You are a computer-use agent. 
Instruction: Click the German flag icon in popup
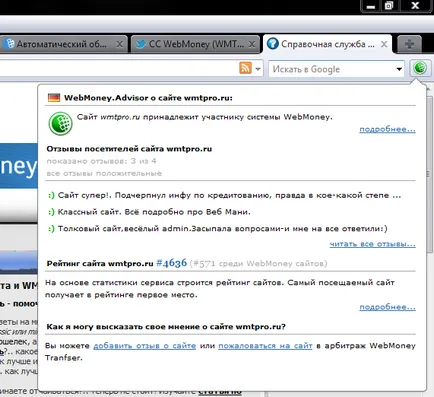pos(54,98)
